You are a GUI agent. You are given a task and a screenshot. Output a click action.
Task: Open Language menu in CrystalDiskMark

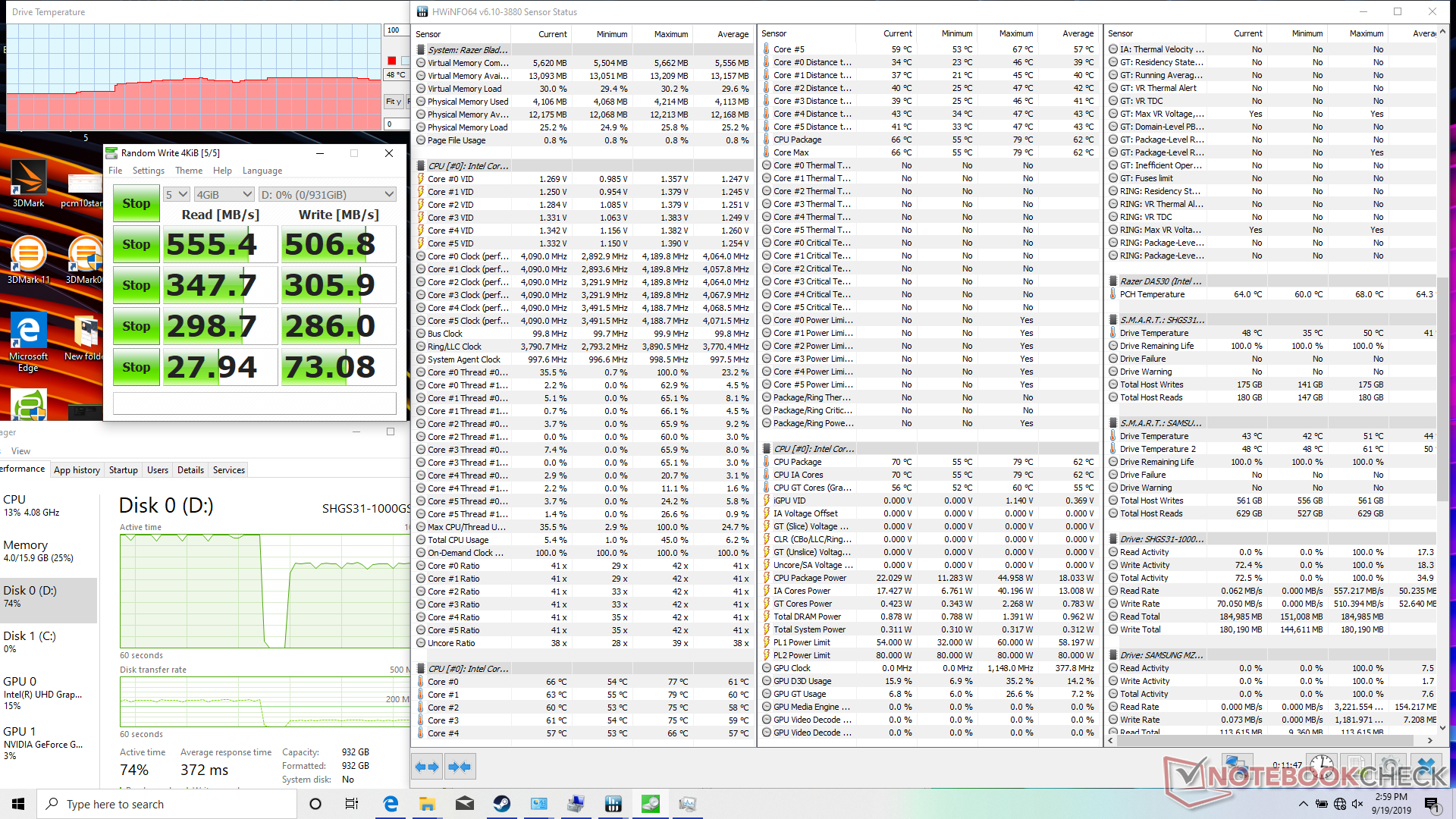pos(262,171)
